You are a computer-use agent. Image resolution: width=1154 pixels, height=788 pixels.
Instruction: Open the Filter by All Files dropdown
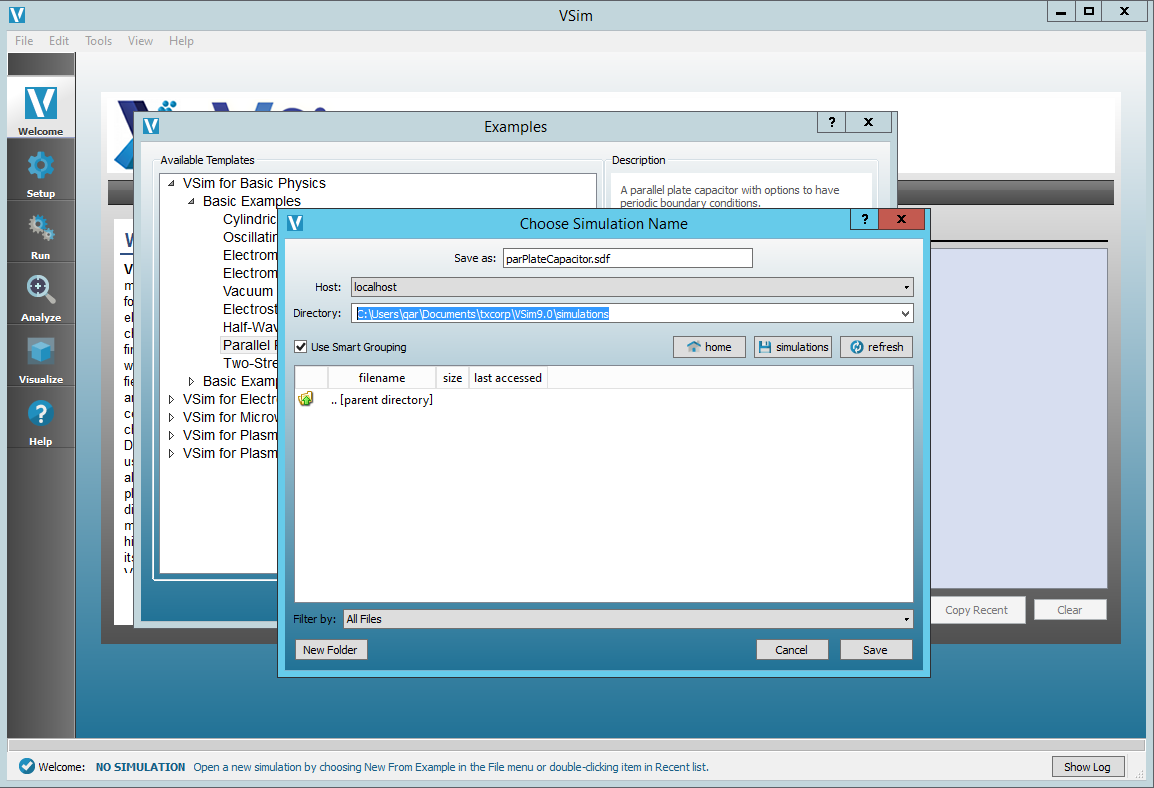click(629, 619)
